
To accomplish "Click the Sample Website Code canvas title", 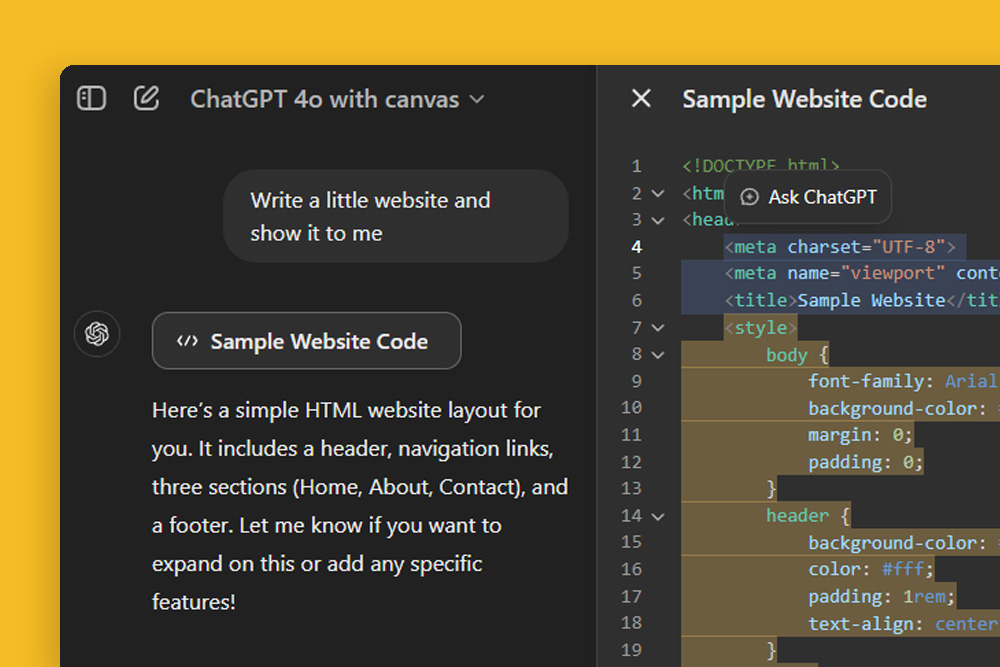I will coord(804,99).
